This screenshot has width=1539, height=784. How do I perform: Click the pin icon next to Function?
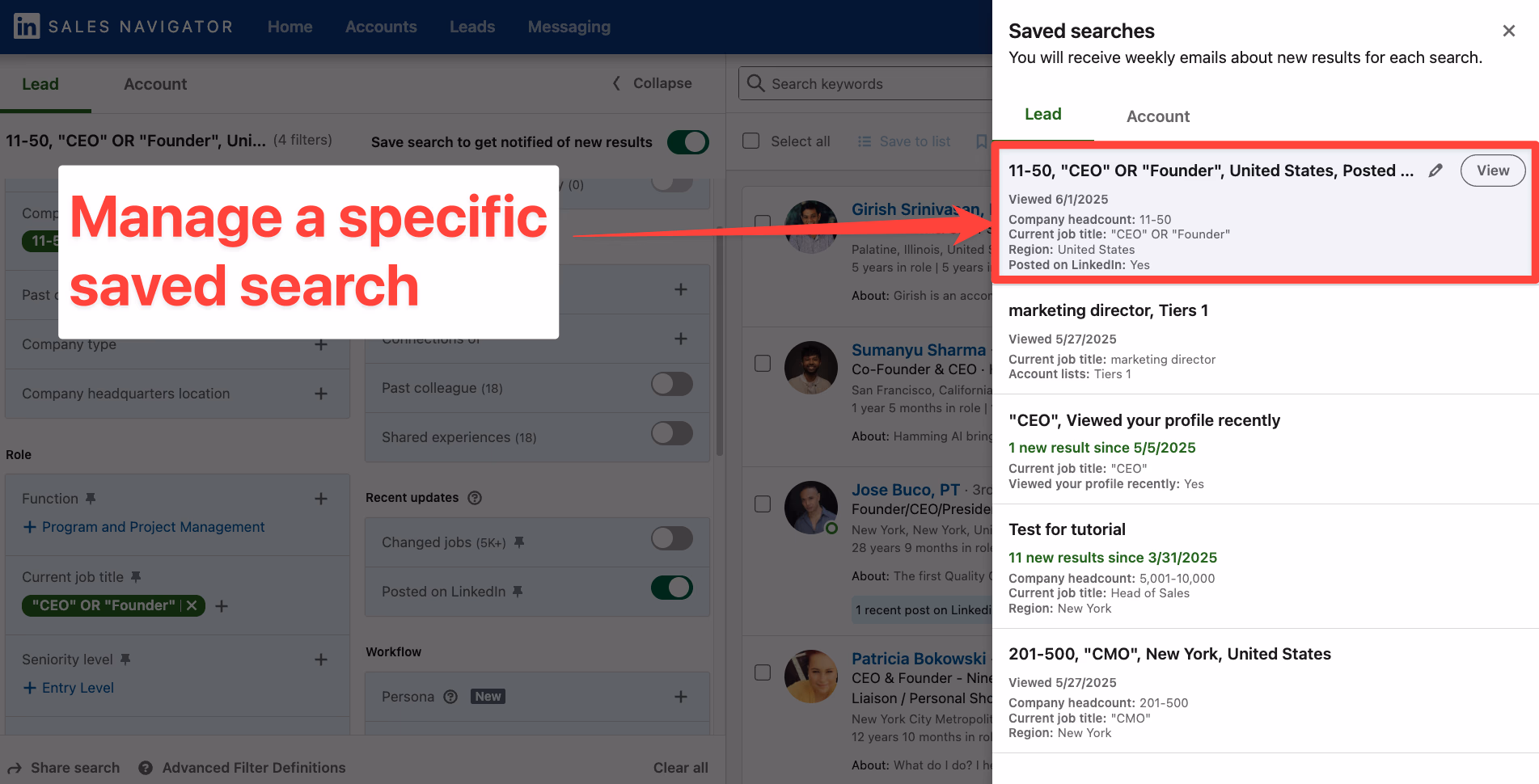[91, 499]
